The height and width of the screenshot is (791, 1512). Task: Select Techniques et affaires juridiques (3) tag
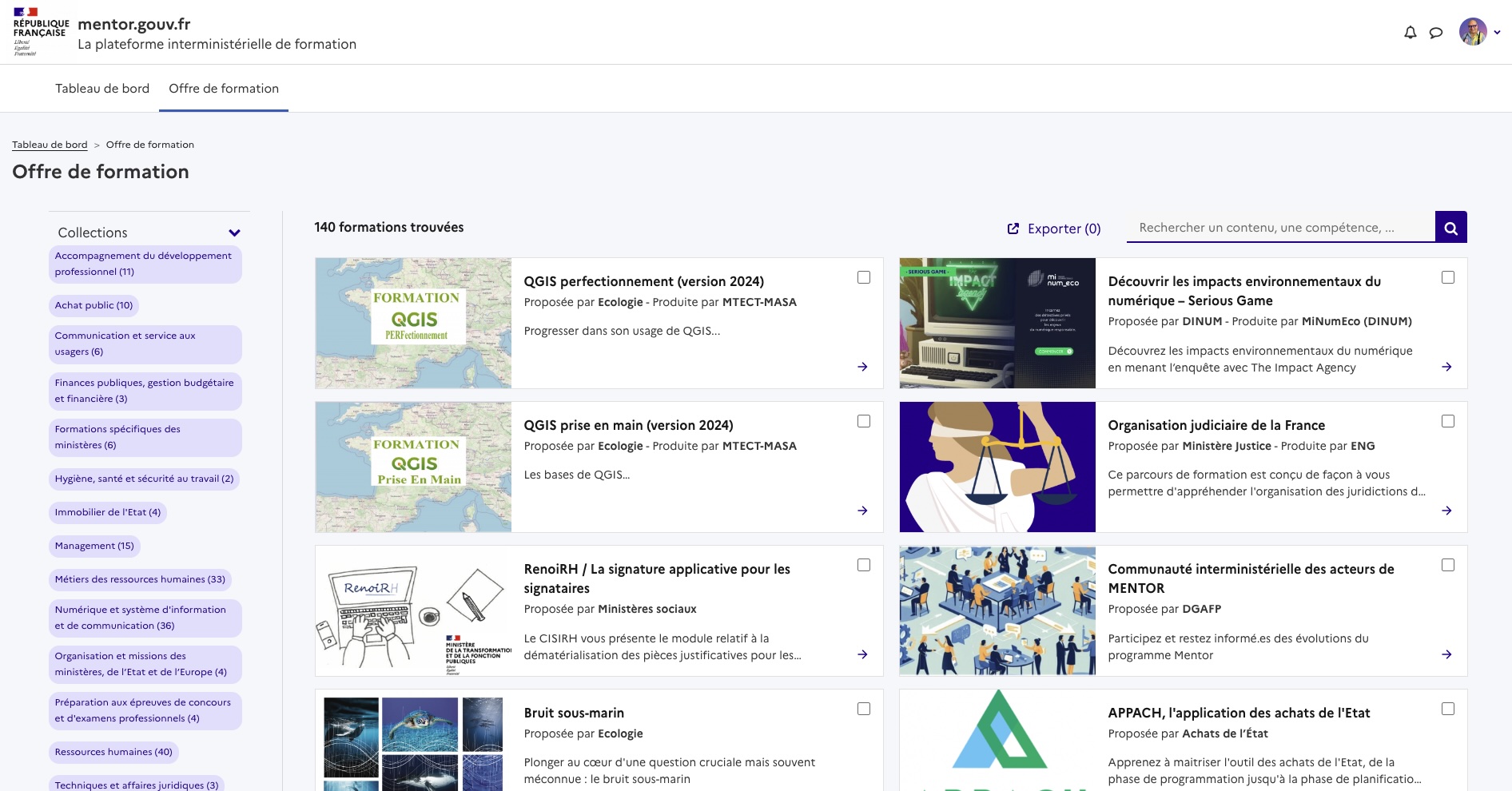(137, 785)
